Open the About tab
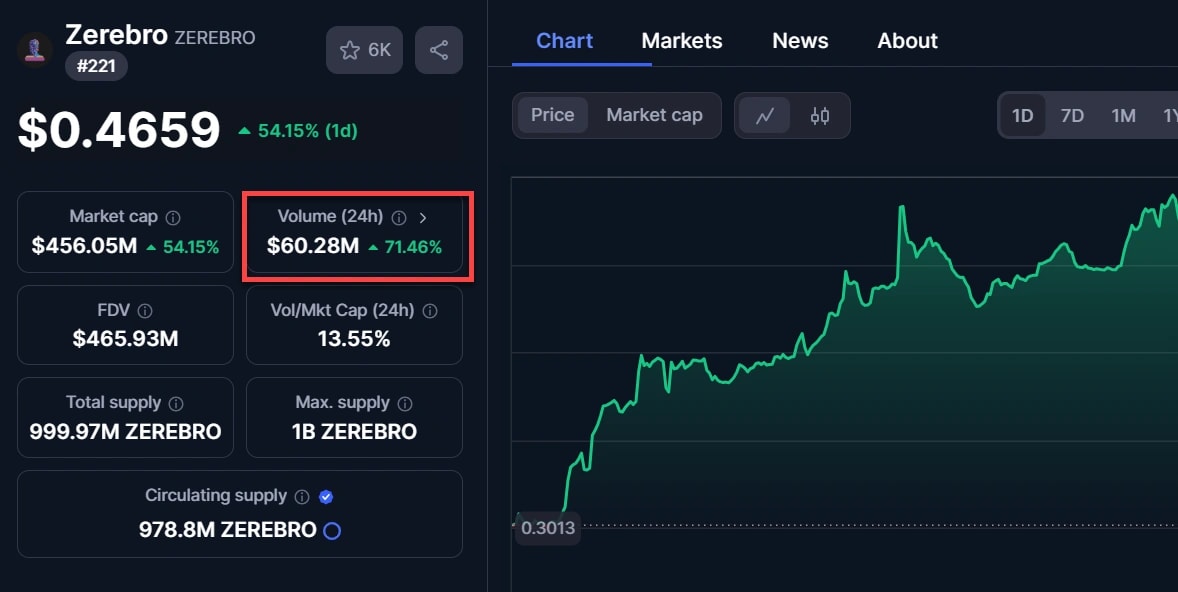Screen dimensions: 1178x592 pos(907,41)
